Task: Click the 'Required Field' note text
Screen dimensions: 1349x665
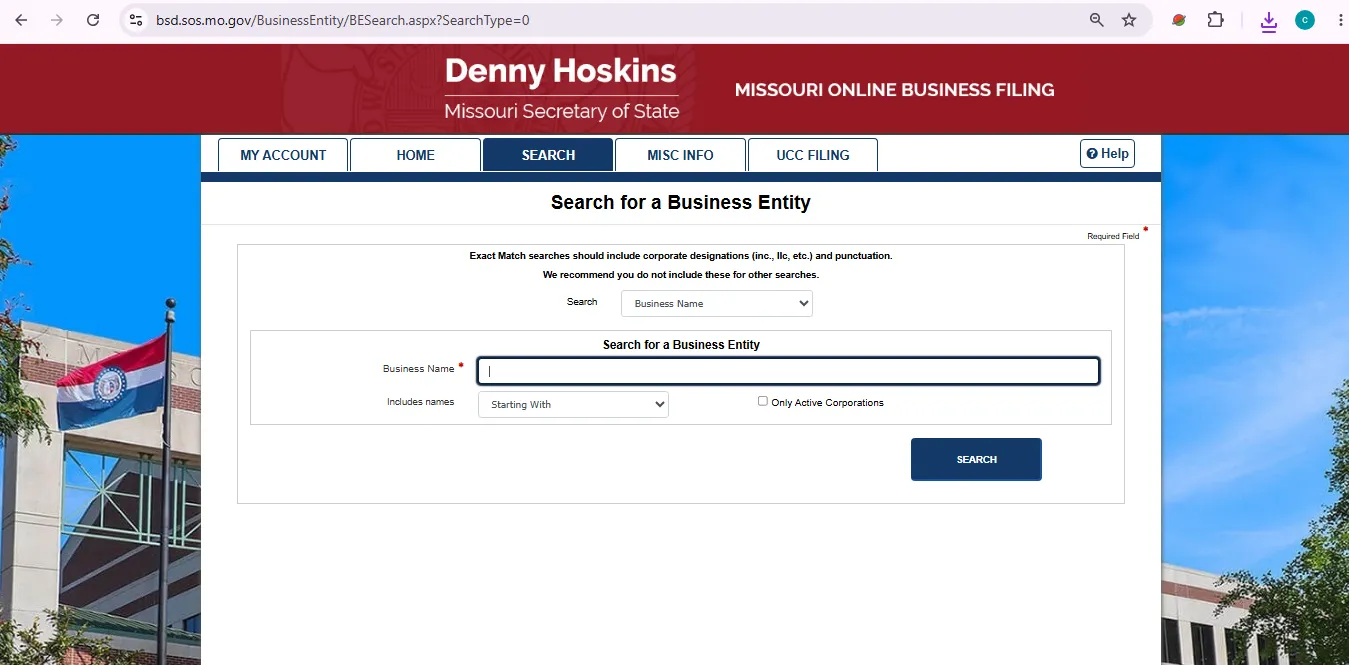Action: 1113,236
